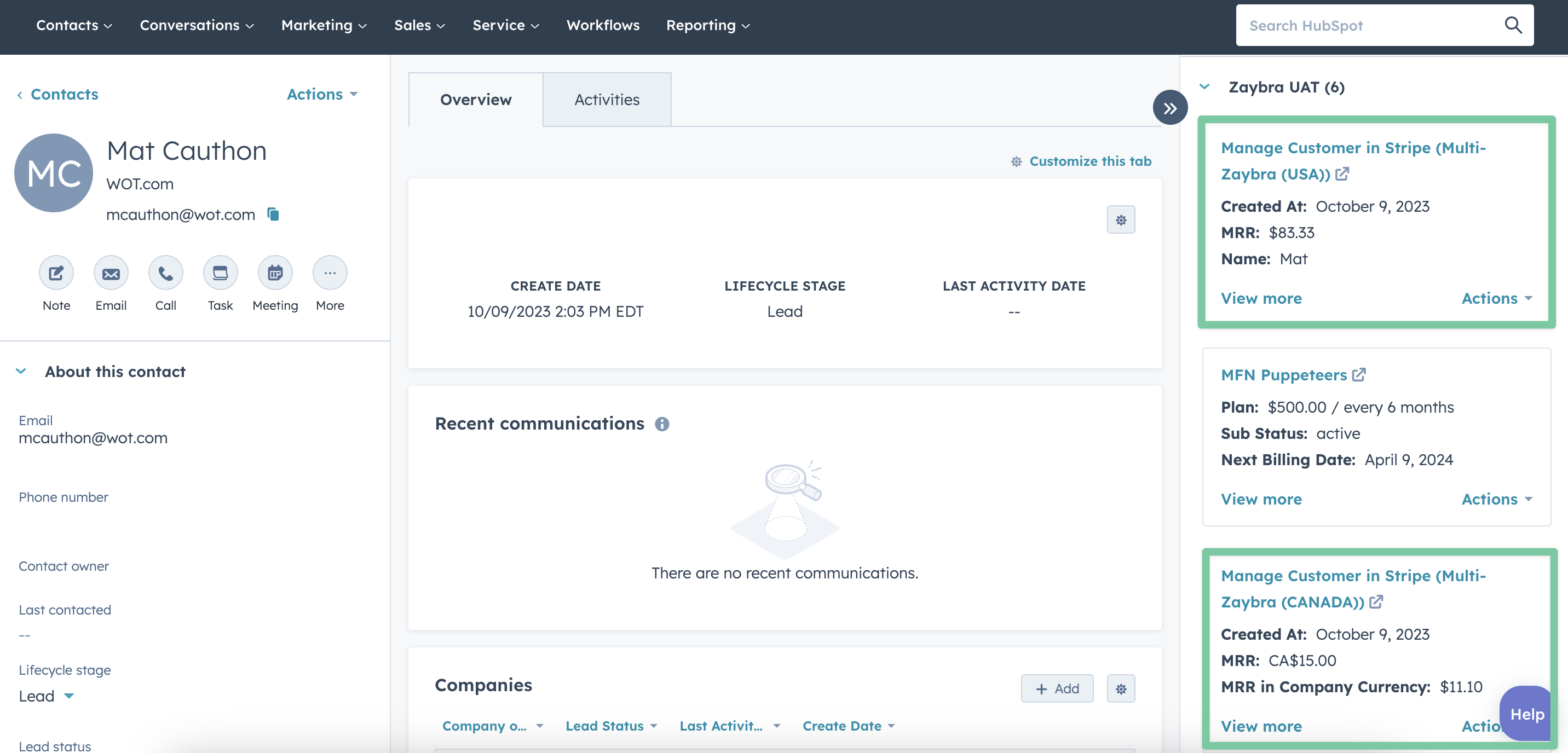Viewport: 1568px width, 753px height.
Task: Click the info icon beside Recent communications
Action: tap(662, 424)
